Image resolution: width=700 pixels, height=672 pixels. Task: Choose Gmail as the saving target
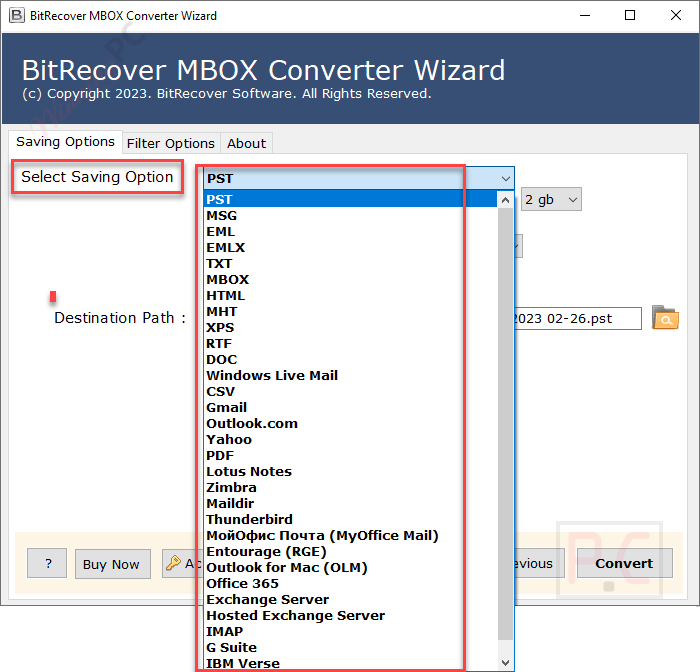pos(350,407)
